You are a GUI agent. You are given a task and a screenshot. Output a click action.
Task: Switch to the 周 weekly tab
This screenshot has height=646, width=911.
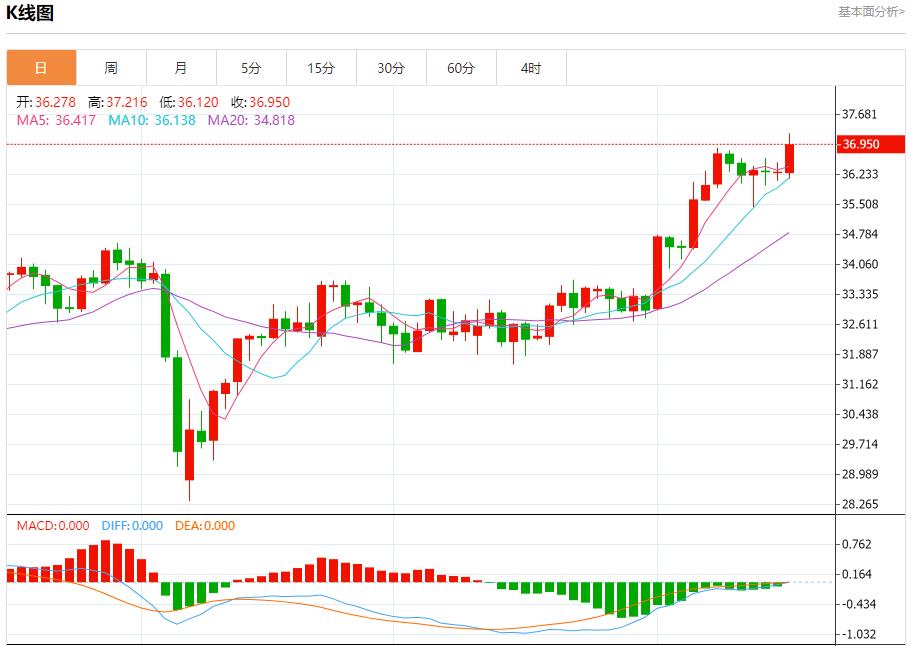(111, 68)
